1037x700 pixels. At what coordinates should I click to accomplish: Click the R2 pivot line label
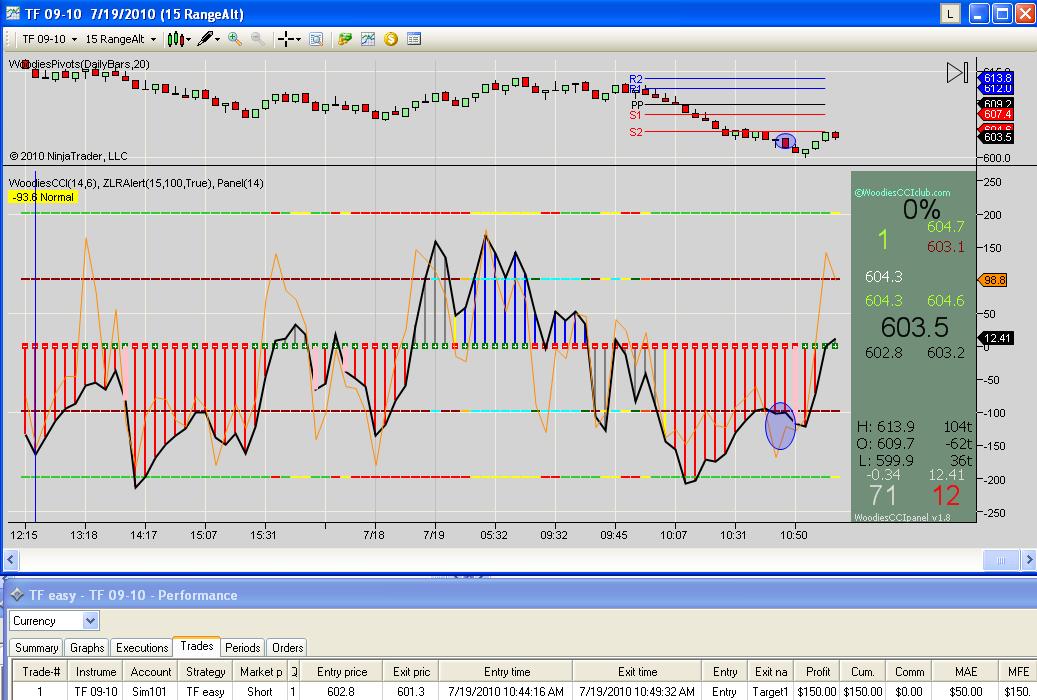636,79
